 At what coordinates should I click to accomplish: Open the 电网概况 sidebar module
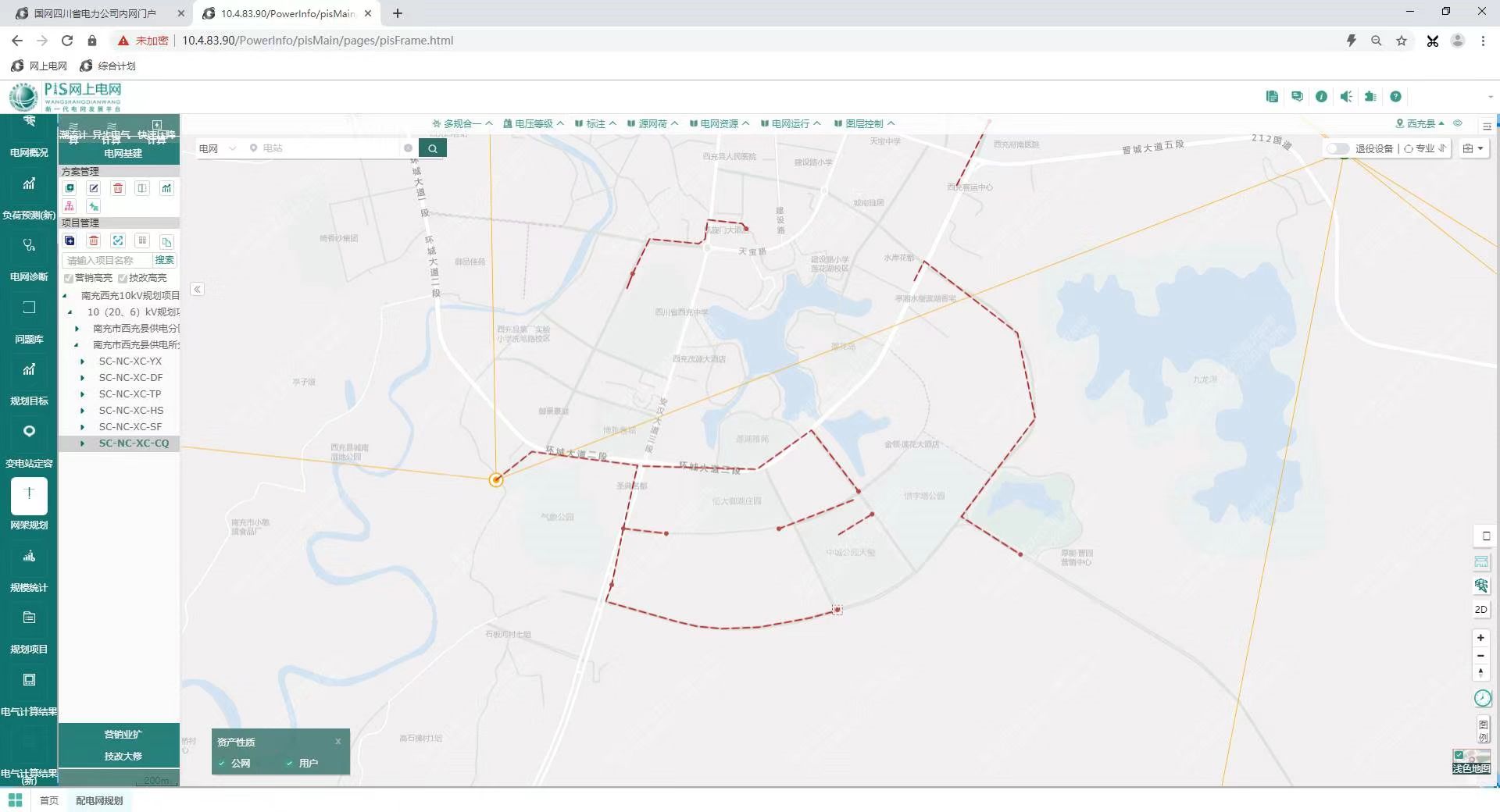[29, 137]
